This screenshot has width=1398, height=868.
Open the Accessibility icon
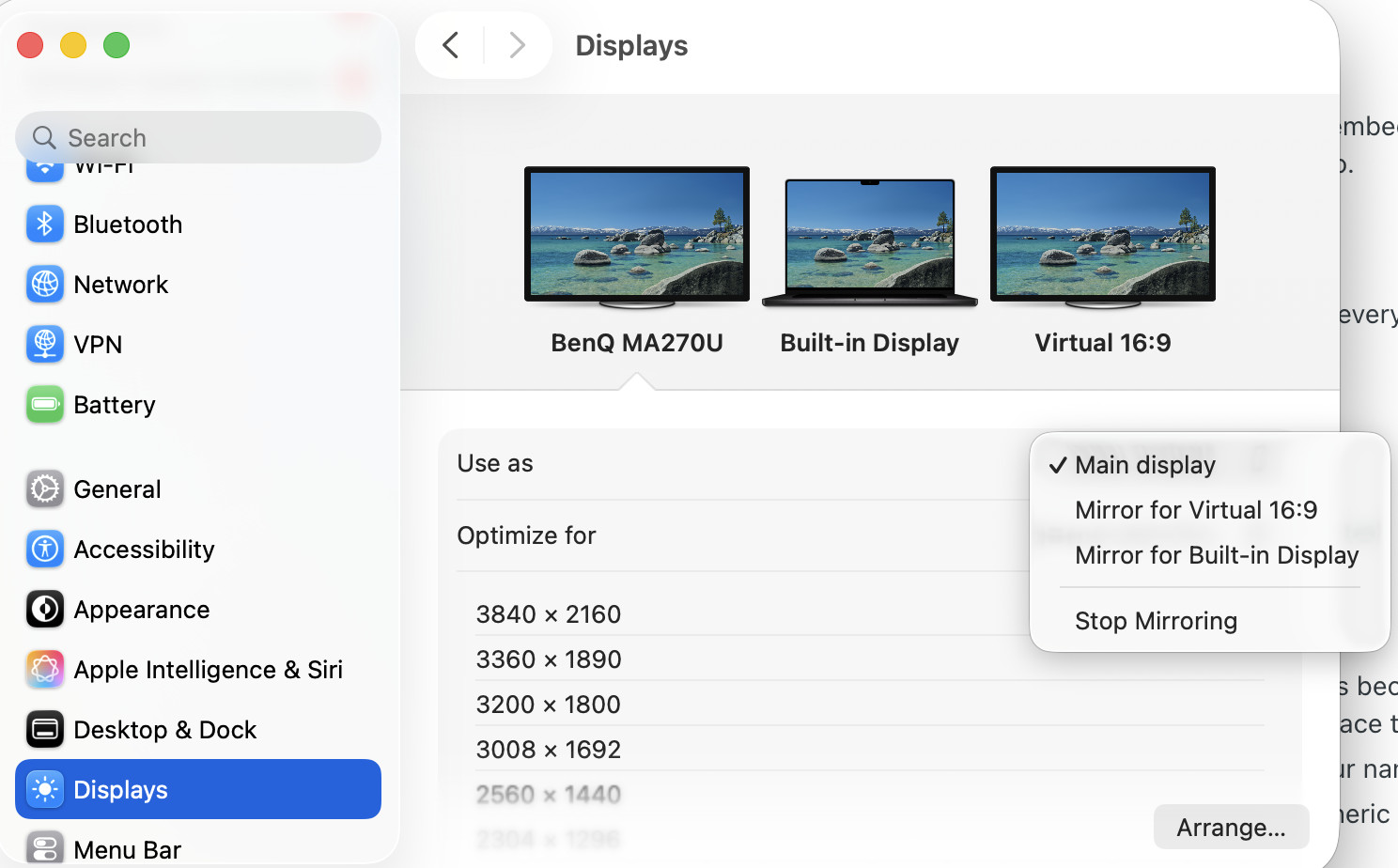(45, 550)
